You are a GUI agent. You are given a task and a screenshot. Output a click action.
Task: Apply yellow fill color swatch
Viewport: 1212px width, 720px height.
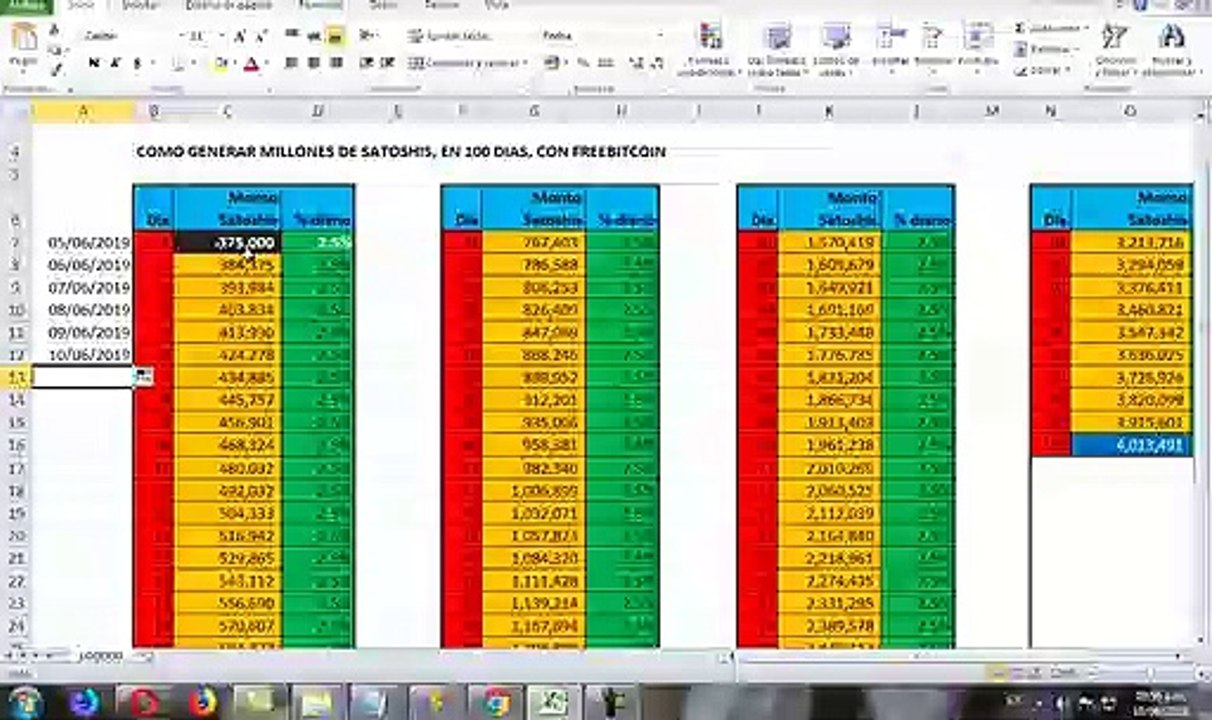click(x=221, y=63)
